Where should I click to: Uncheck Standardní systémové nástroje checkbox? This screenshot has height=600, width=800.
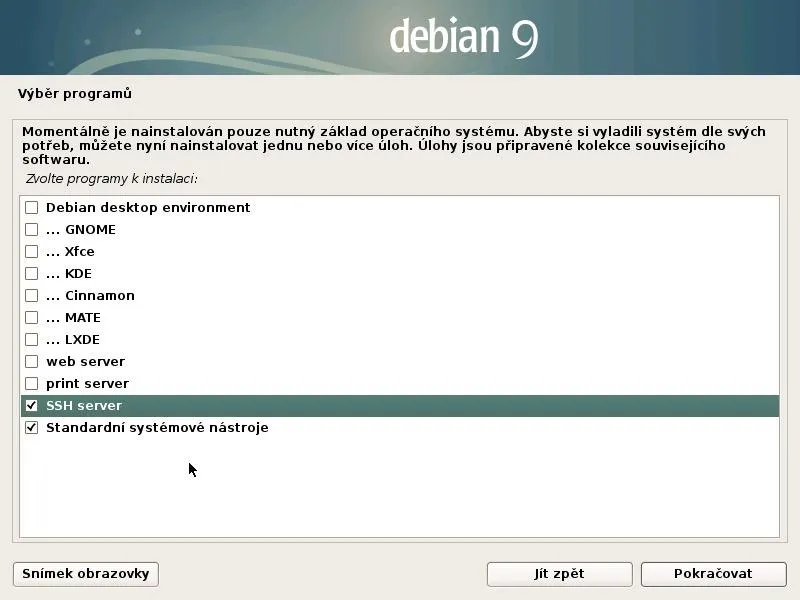(x=32, y=428)
